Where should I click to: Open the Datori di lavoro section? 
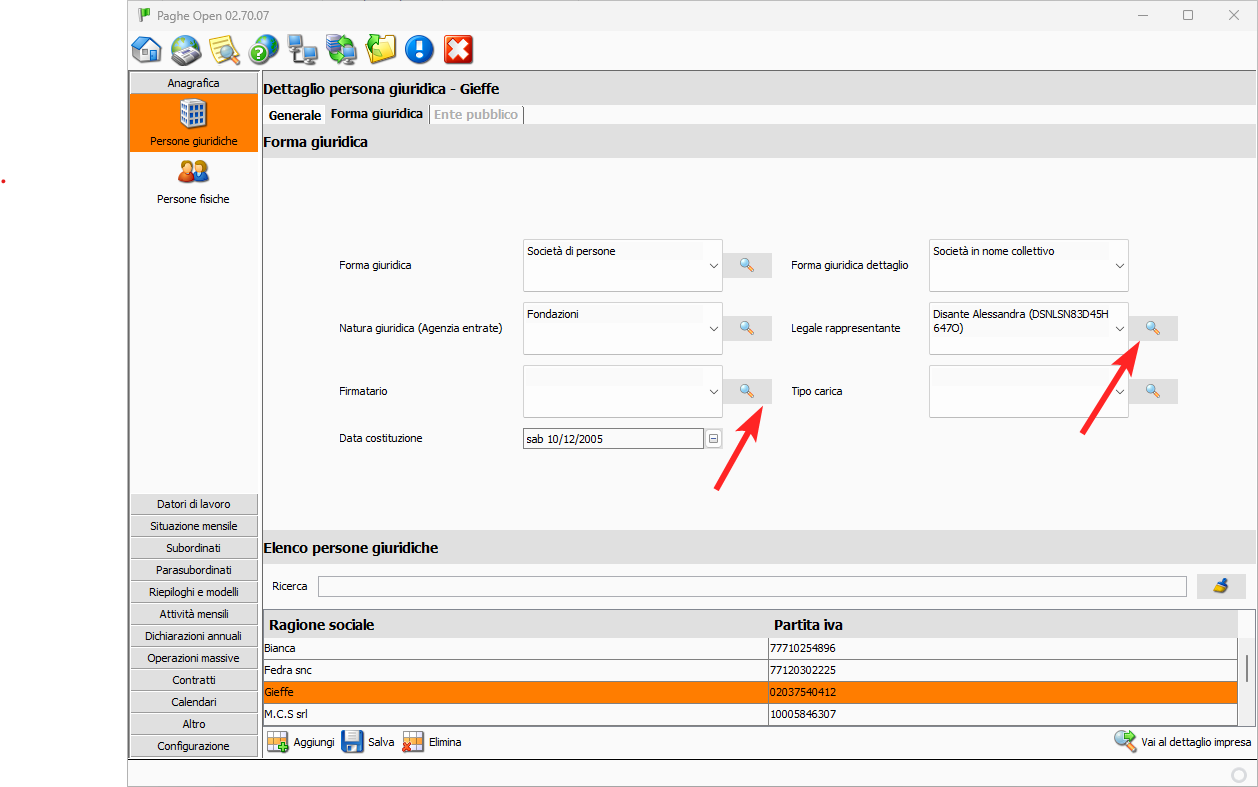(194, 504)
